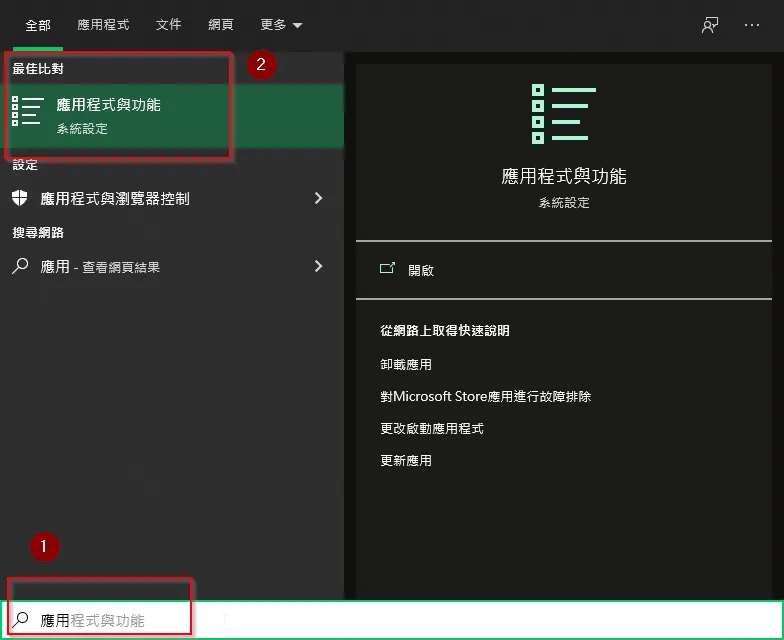
Task: Switch to the 應用程式 tab
Action: click(x=103, y=25)
